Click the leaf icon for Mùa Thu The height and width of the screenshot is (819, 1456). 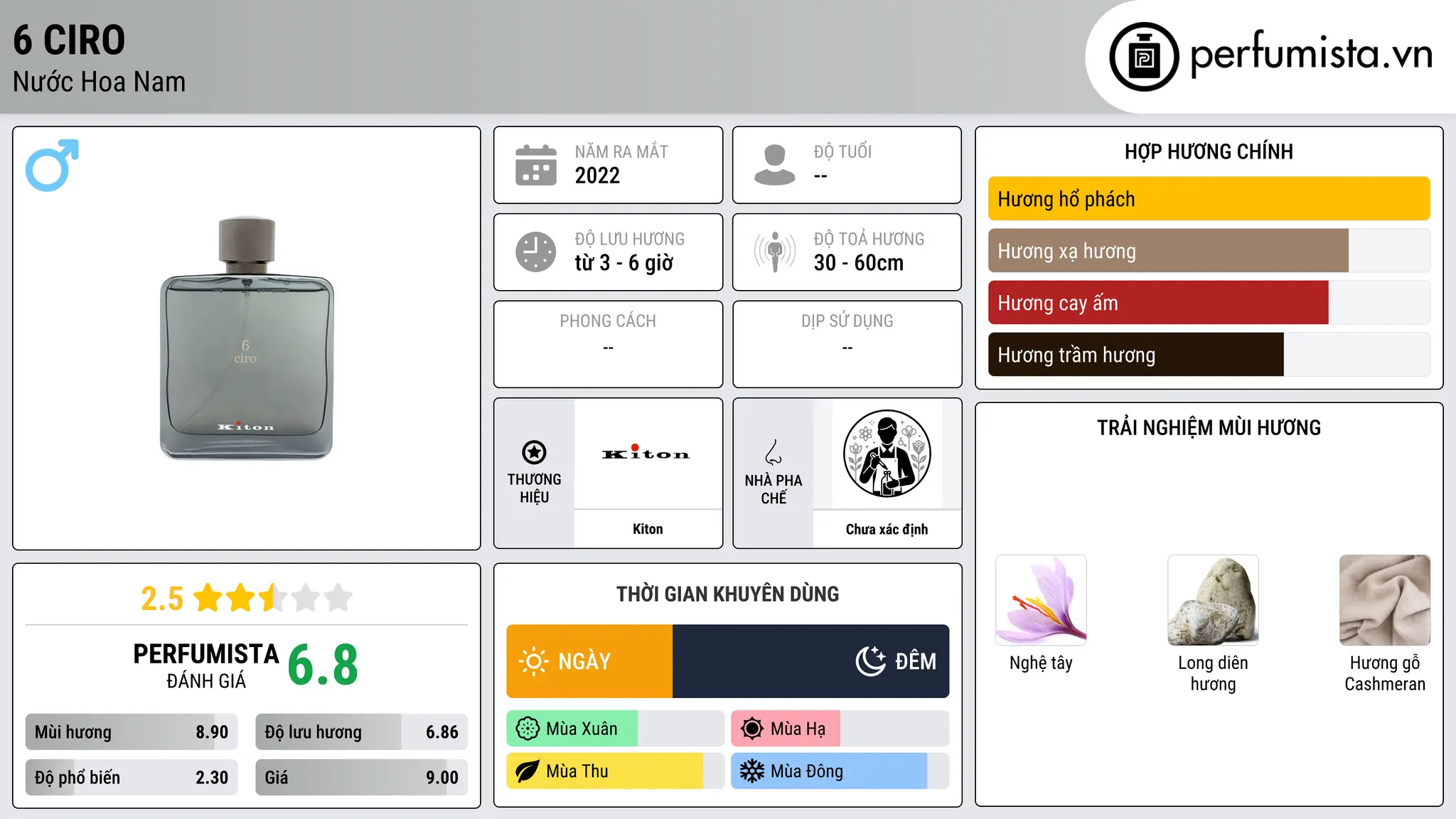tap(528, 771)
